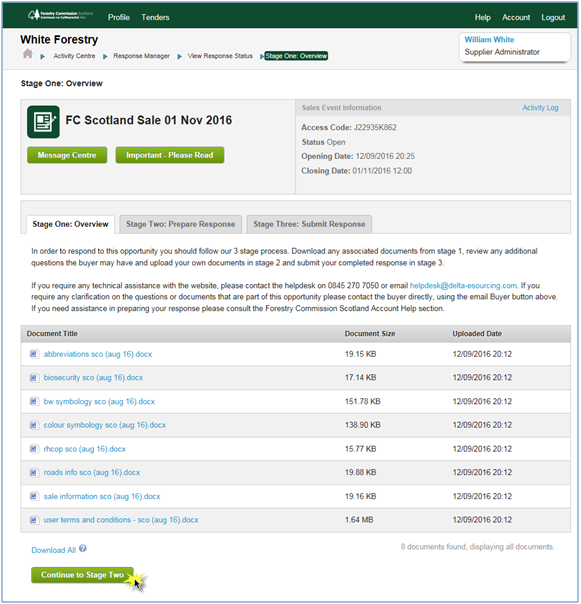The width and height of the screenshot is (581, 604).
Task: Click Important - Please Read button
Action: click(x=170, y=155)
